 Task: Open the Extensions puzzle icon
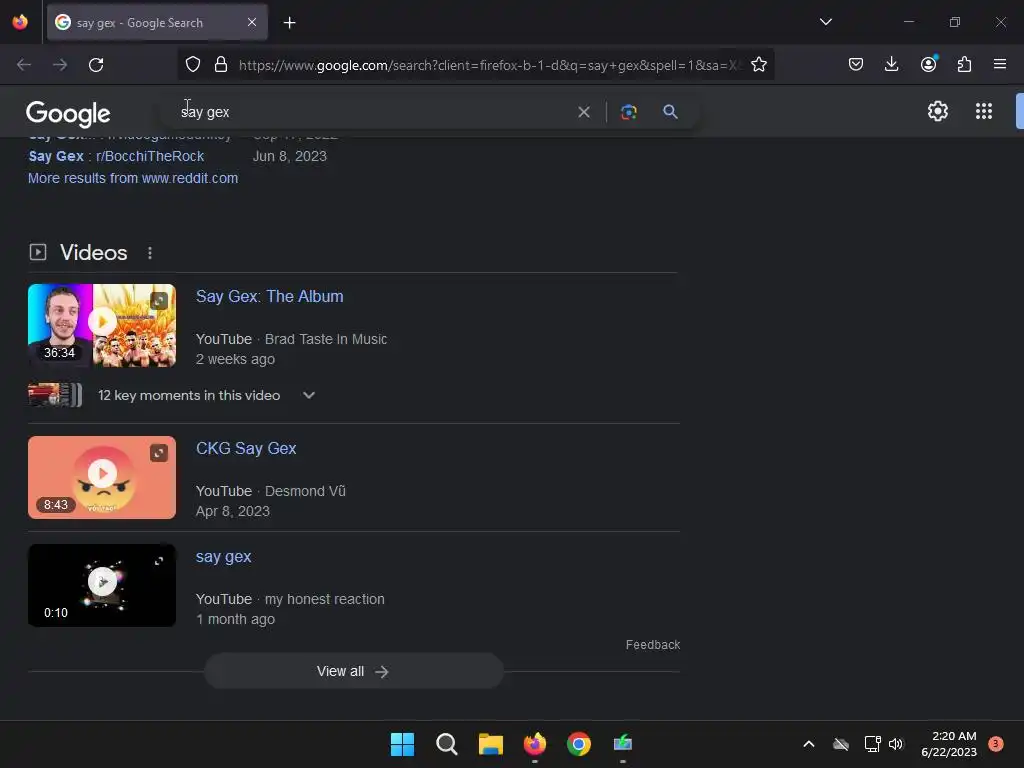(964, 65)
